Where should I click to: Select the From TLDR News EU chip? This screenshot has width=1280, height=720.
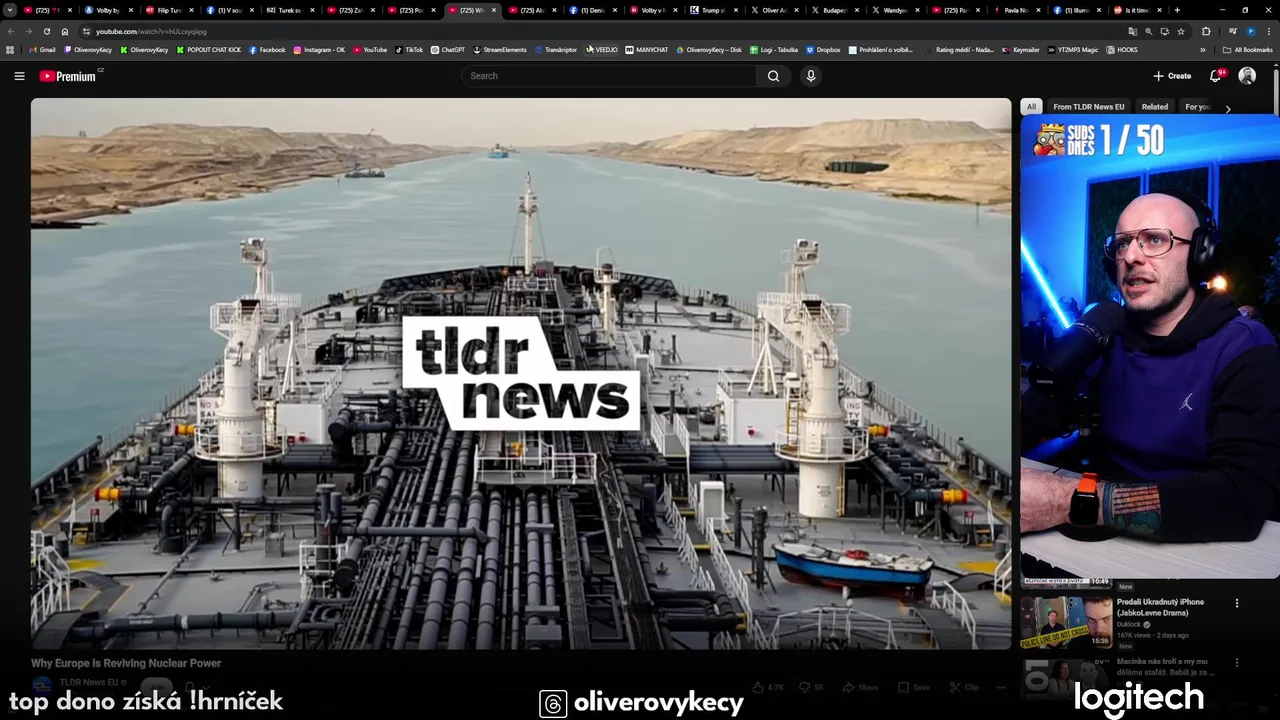[1088, 107]
